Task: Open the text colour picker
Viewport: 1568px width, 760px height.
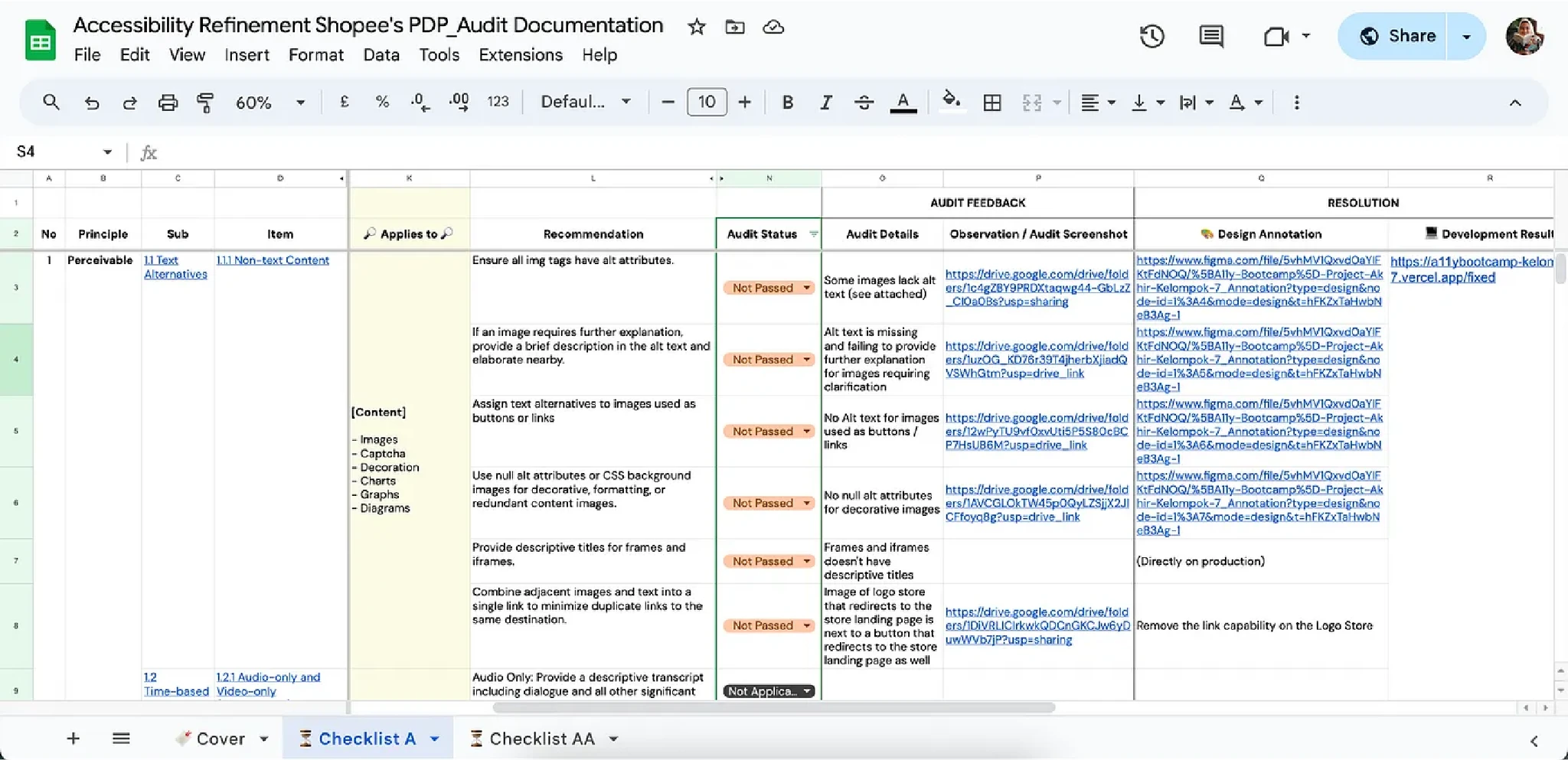Action: coord(903,102)
